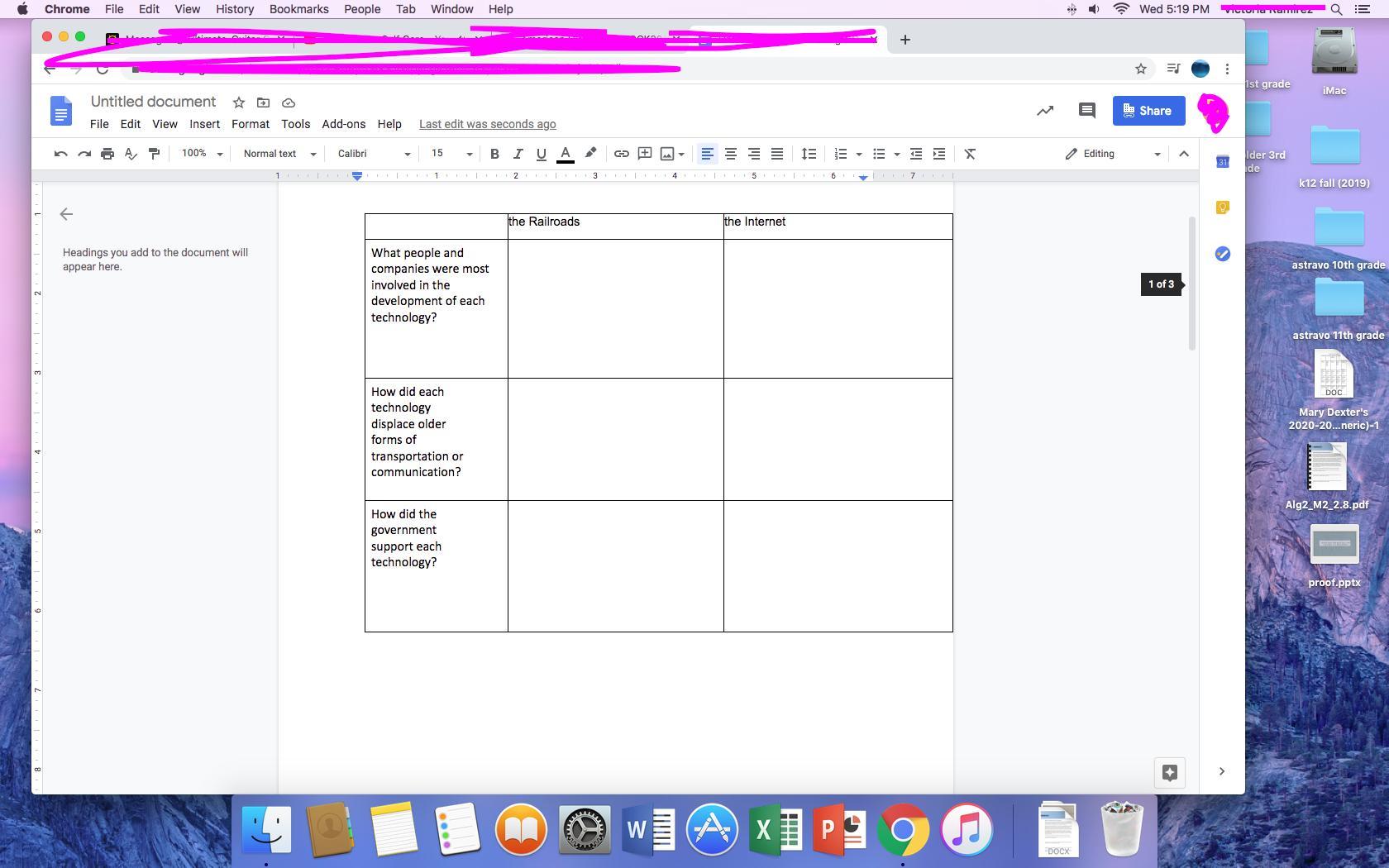This screenshot has height=868, width=1389.
Task: Open zoom level dropdown 100%
Action: pos(203,154)
